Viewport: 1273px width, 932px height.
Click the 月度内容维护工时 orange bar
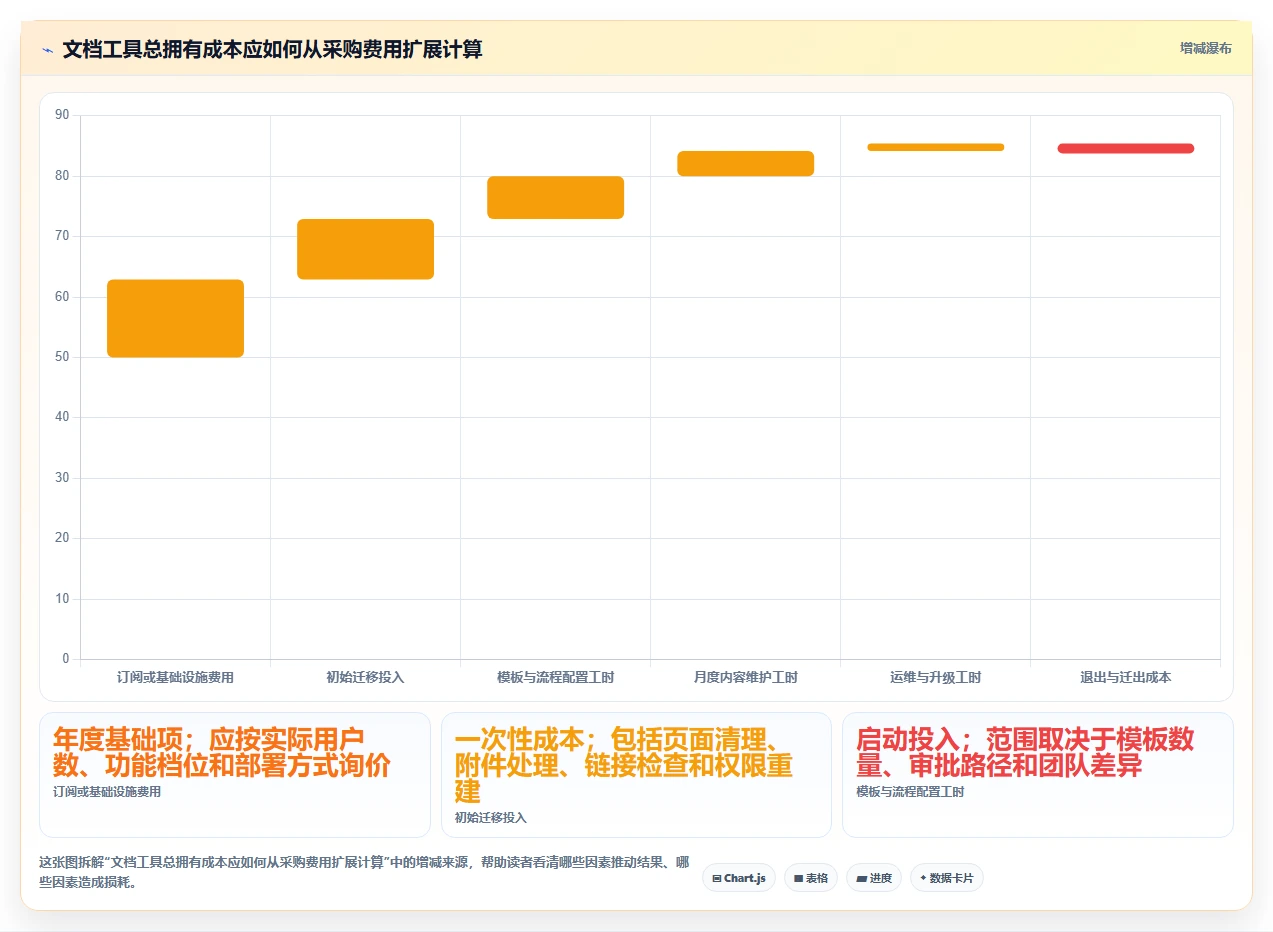[745, 164]
